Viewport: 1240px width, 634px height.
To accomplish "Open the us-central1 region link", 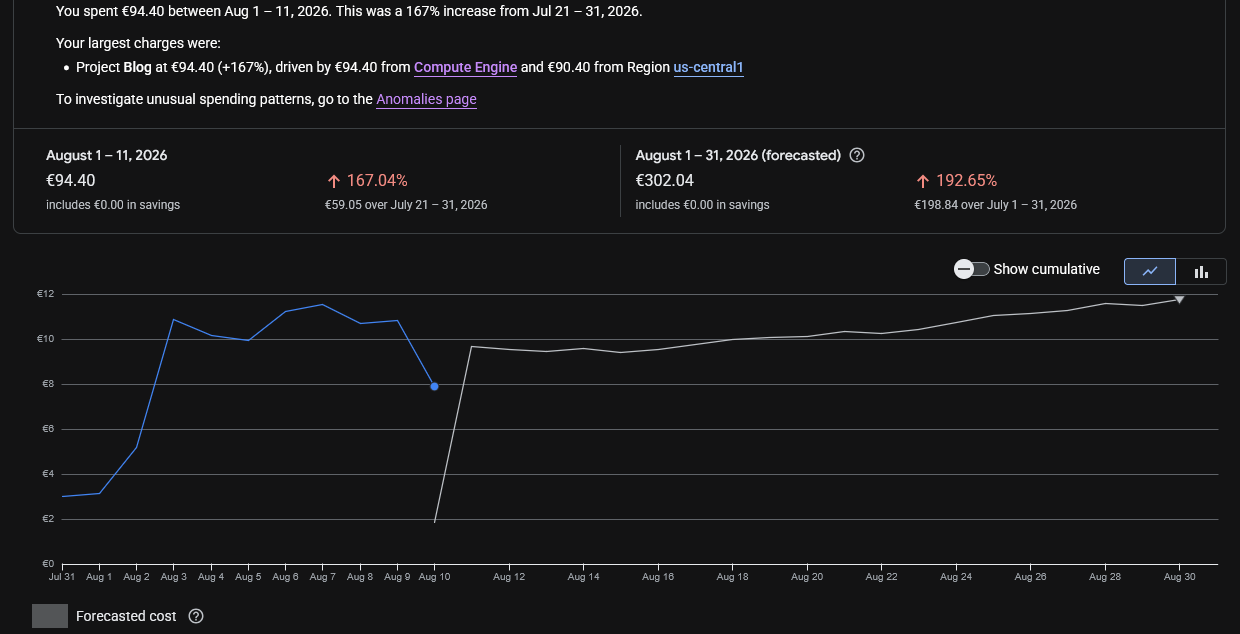I will click(709, 67).
